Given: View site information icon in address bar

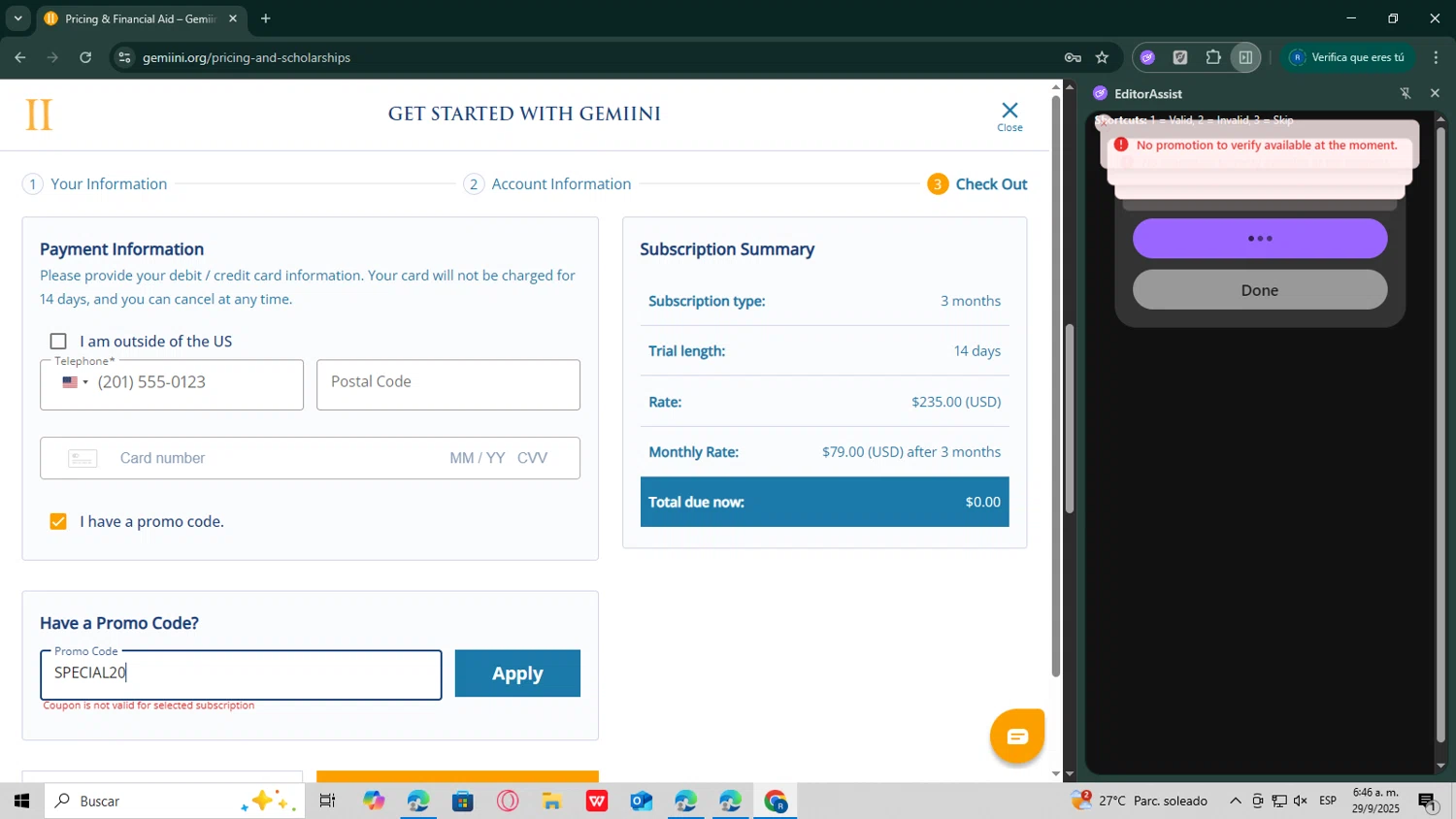Looking at the screenshot, I should pyautogui.click(x=124, y=57).
